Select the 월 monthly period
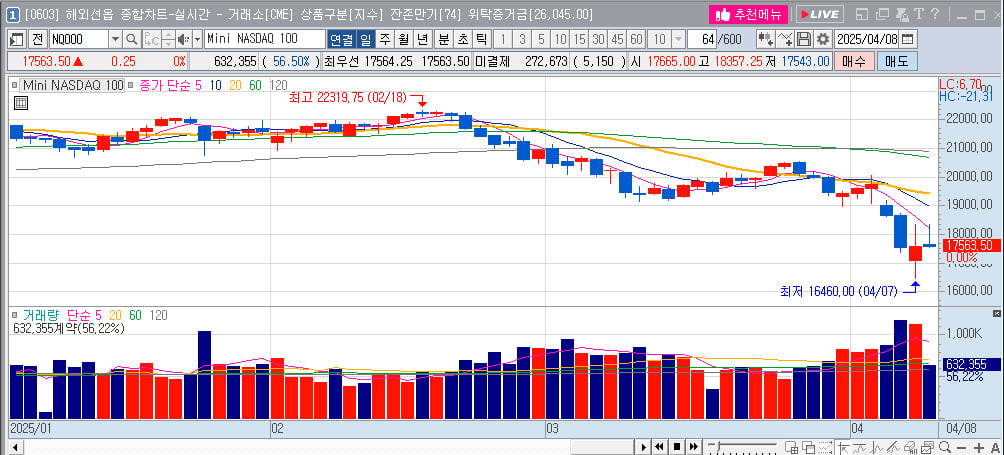 pos(403,39)
